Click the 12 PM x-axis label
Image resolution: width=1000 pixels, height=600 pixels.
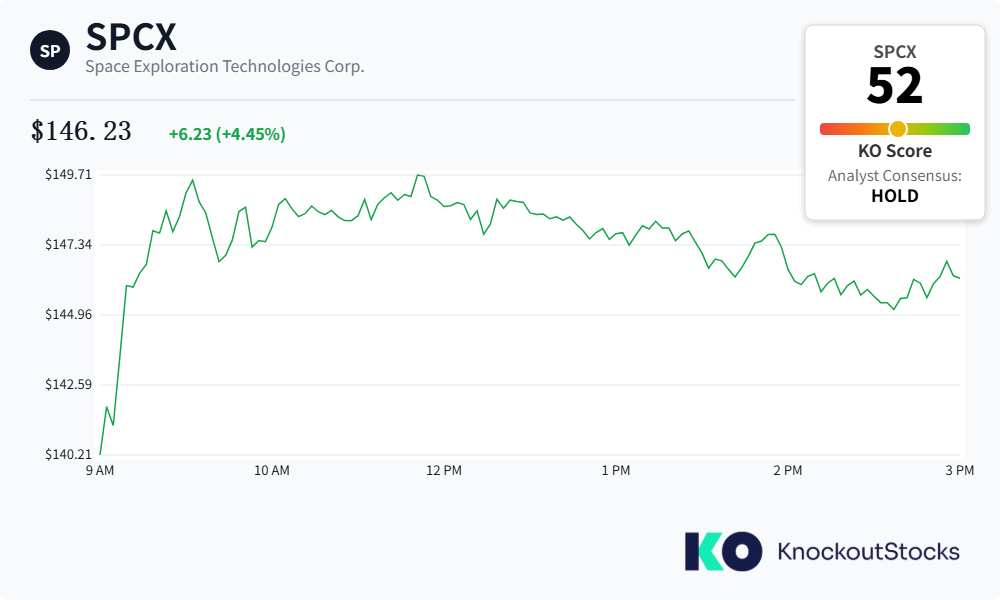(x=444, y=471)
